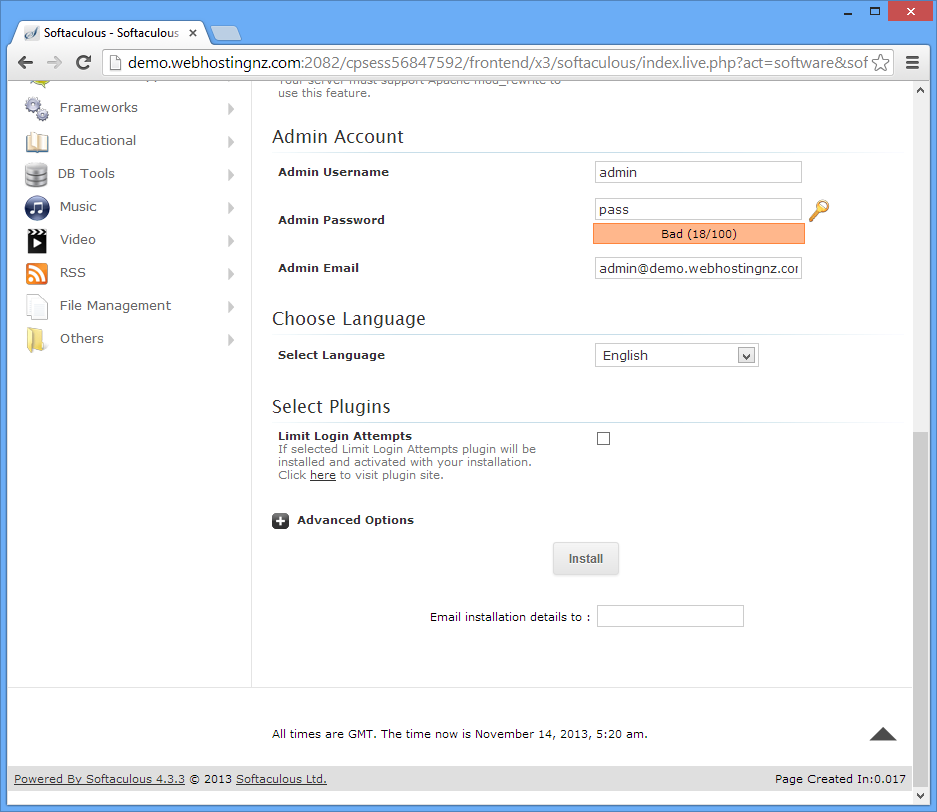The width and height of the screenshot is (937, 812).
Task: Click the password strength bar
Action: pyautogui.click(x=698, y=234)
